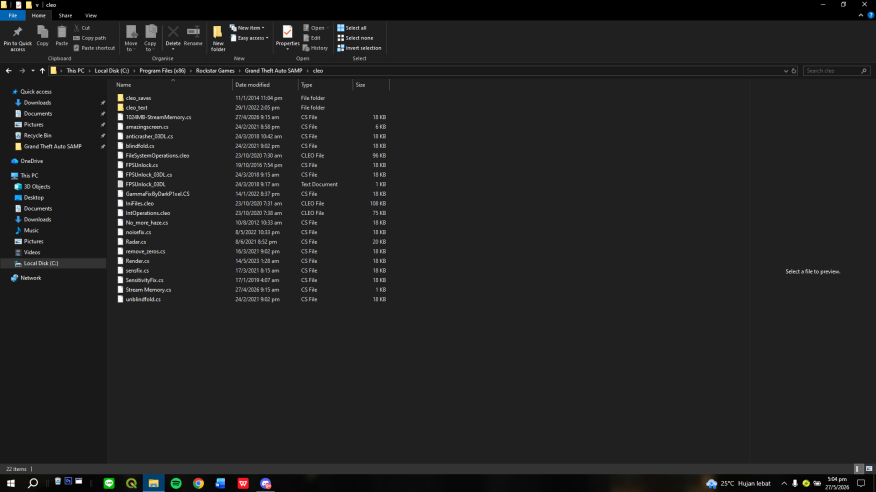876x492 pixels.
Task: Open LINE app from the taskbar
Action: 109,483
